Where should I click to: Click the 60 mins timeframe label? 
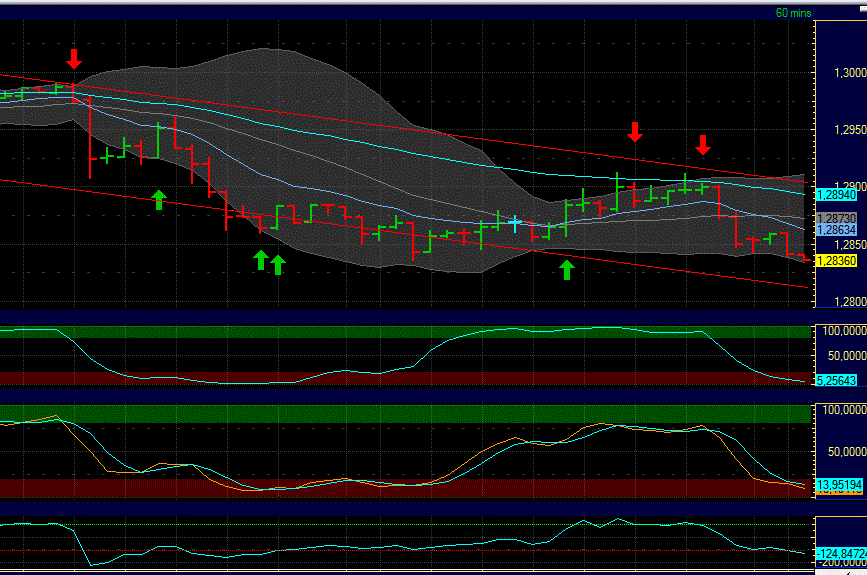tap(793, 13)
